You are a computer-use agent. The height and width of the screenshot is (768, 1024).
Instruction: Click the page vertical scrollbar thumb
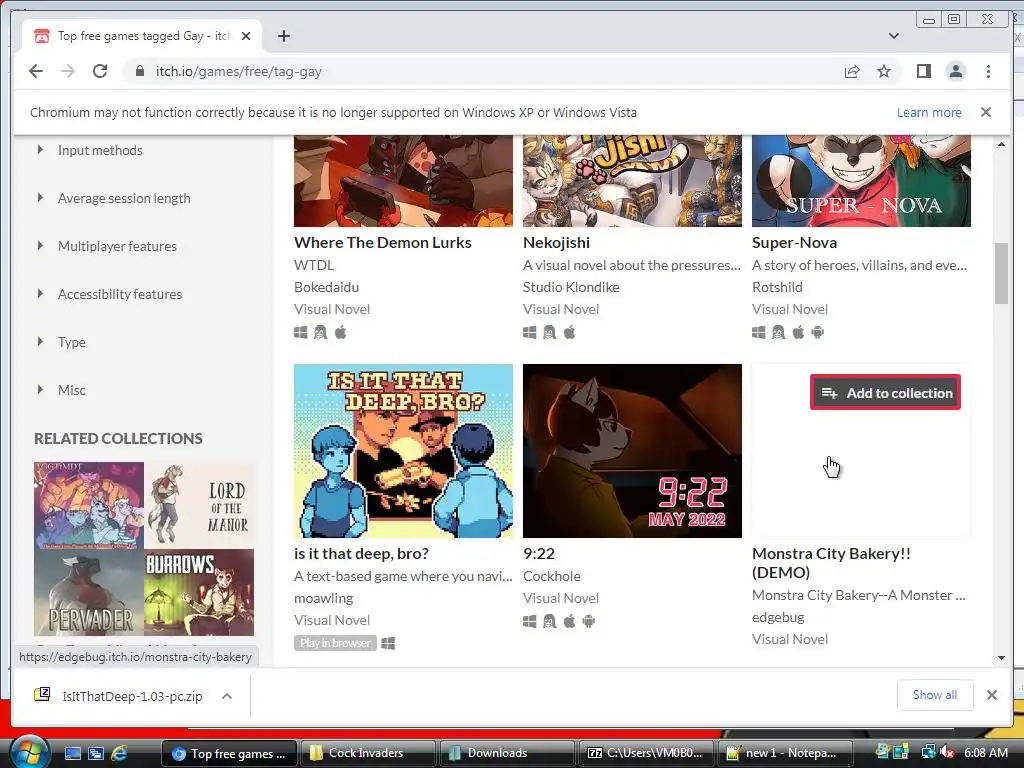point(1001,273)
